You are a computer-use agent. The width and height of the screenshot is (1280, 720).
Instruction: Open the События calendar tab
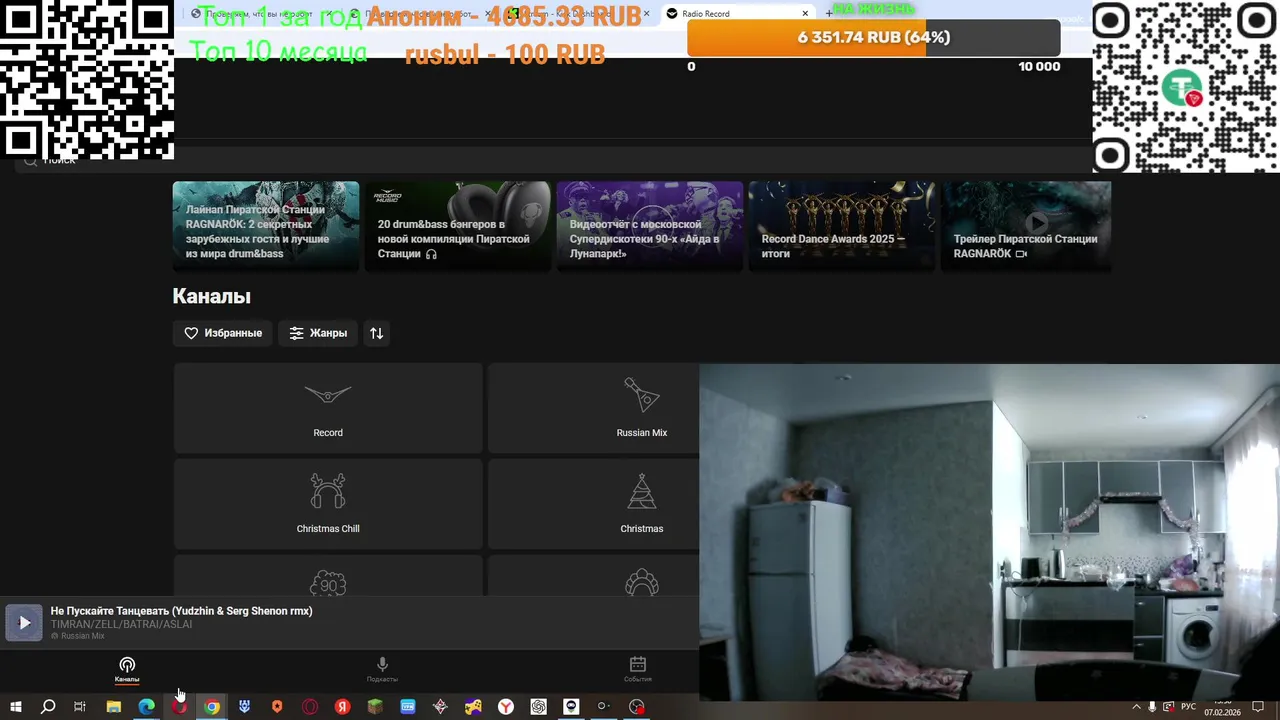tap(638, 670)
